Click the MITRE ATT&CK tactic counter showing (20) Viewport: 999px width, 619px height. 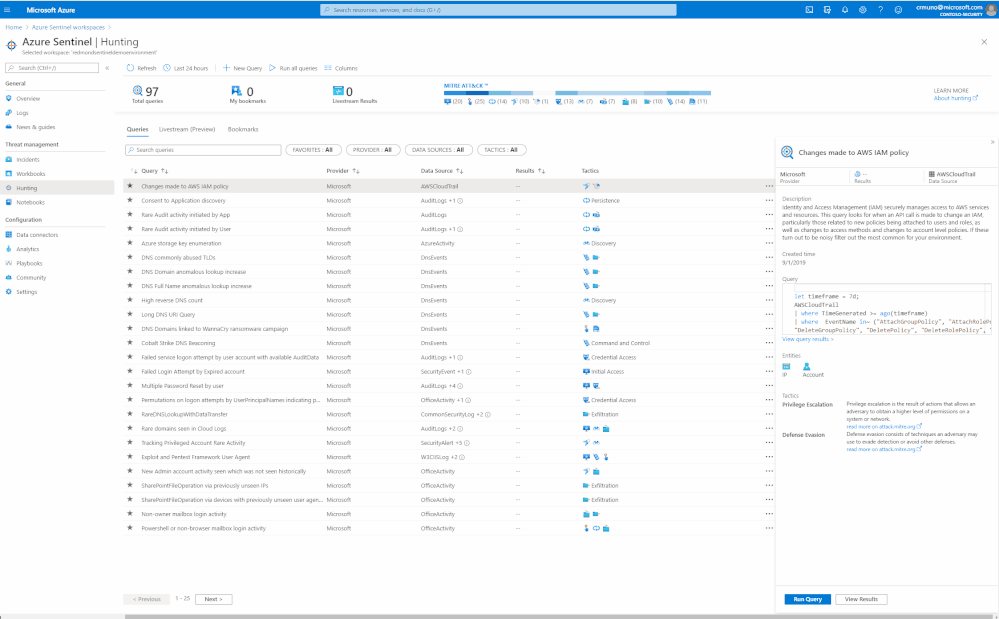coord(453,101)
